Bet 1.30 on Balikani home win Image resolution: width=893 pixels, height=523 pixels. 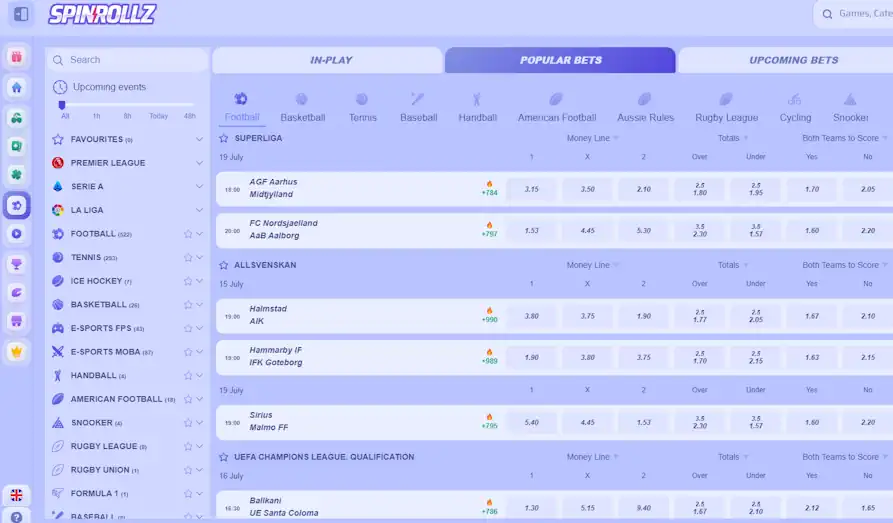(531, 508)
